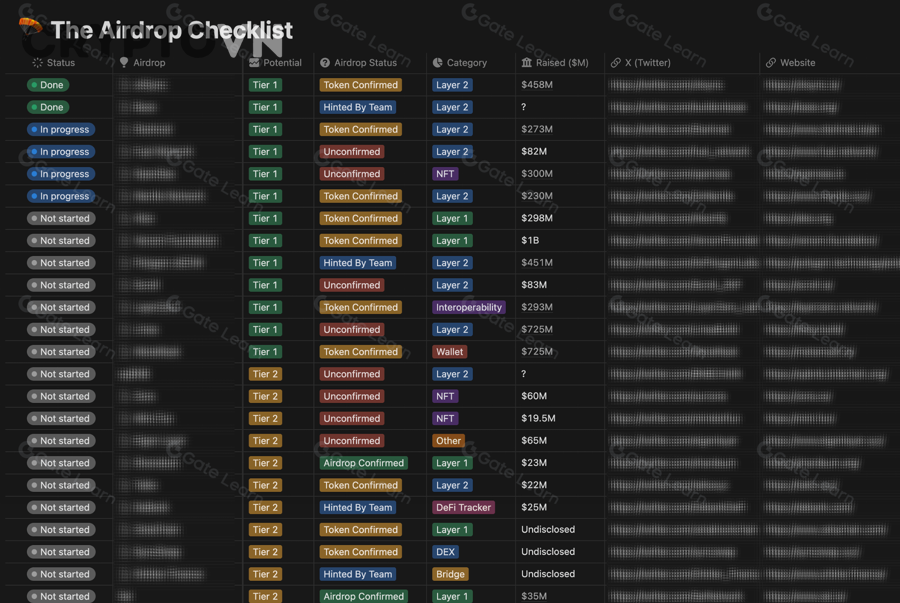Click the orange Other category tag
Screen dimensions: 900x603
(448, 441)
